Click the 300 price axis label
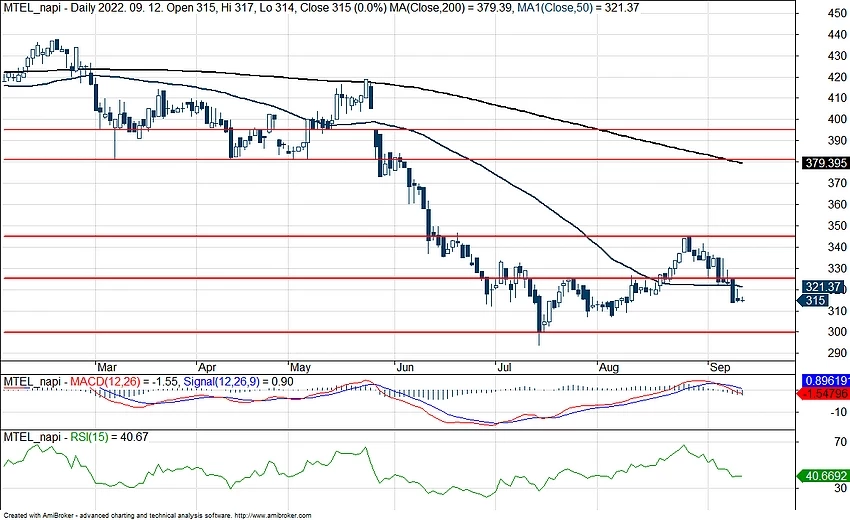The image size is (850, 520). (x=837, y=332)
